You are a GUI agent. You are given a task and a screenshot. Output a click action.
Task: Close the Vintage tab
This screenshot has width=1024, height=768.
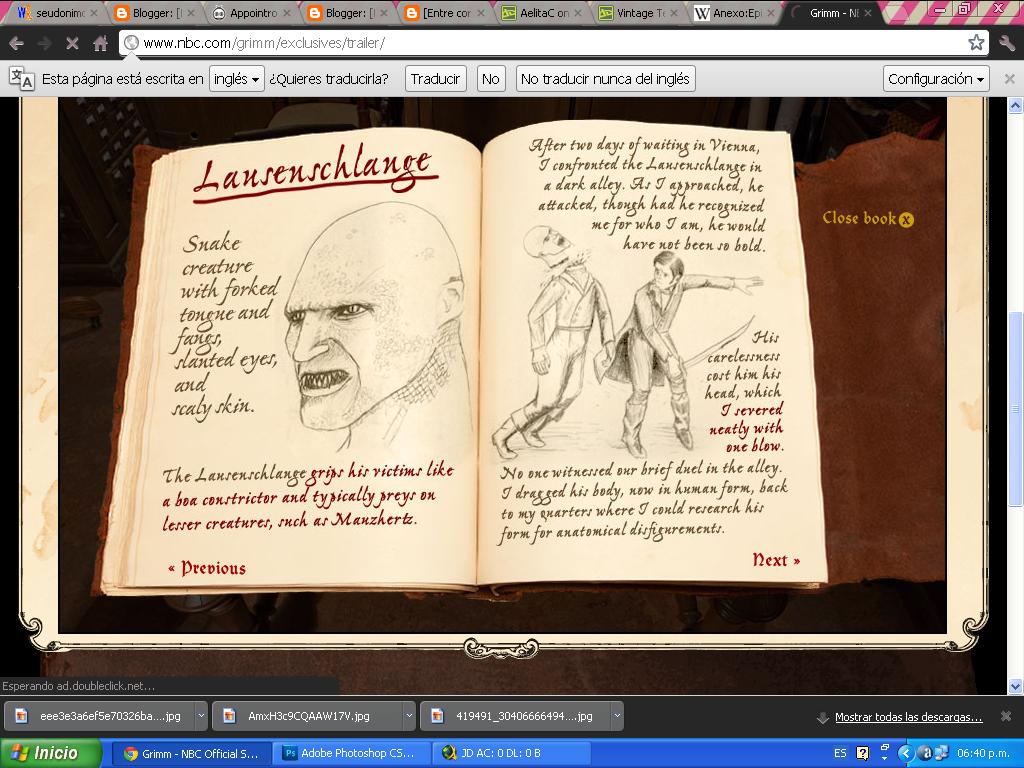pyautogui.click(x=674, y=13)
